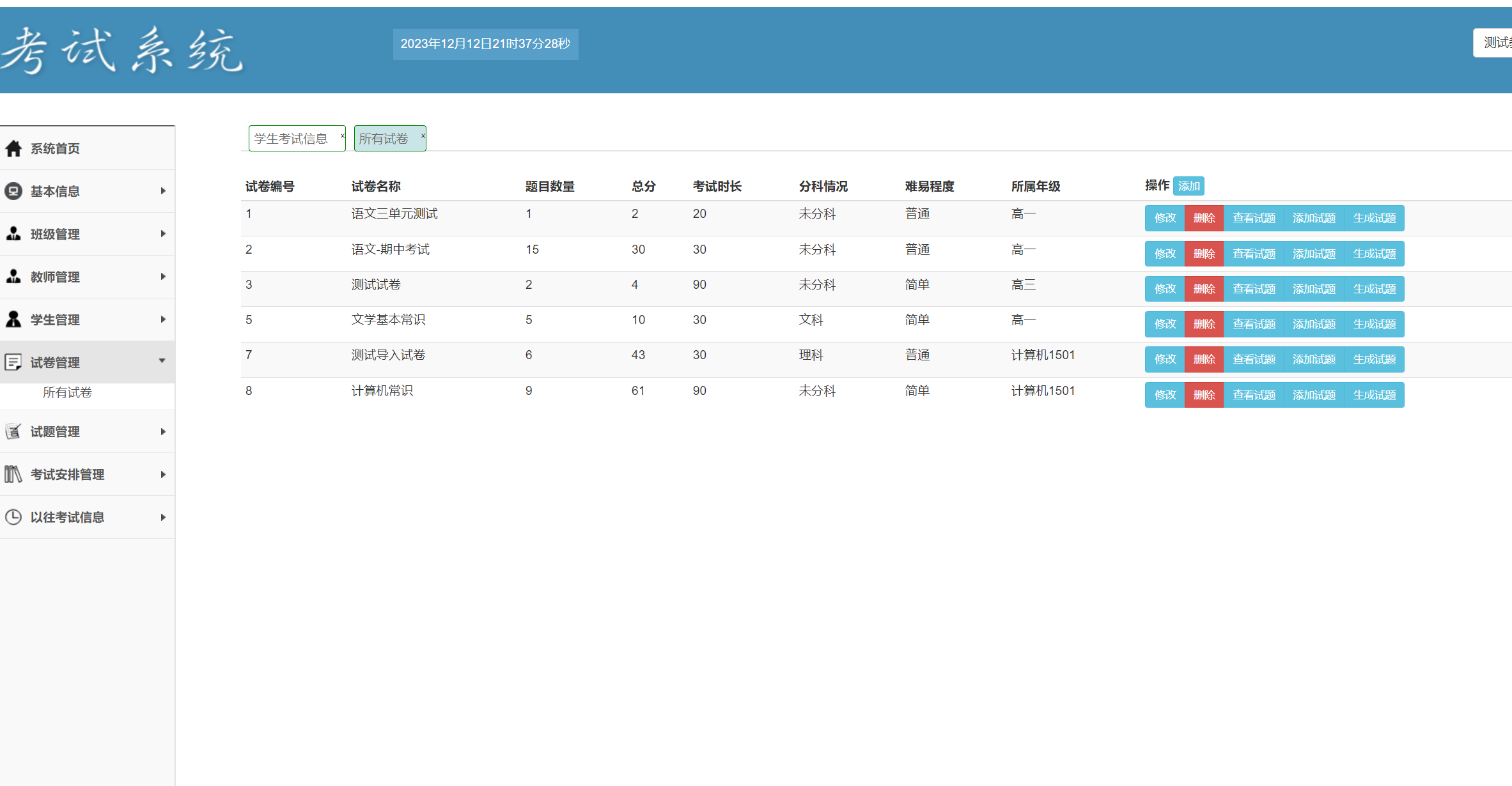Expand the 基本信息 menu arrow
Screen dimensions: 1512x786
click(x=163, y=191)
